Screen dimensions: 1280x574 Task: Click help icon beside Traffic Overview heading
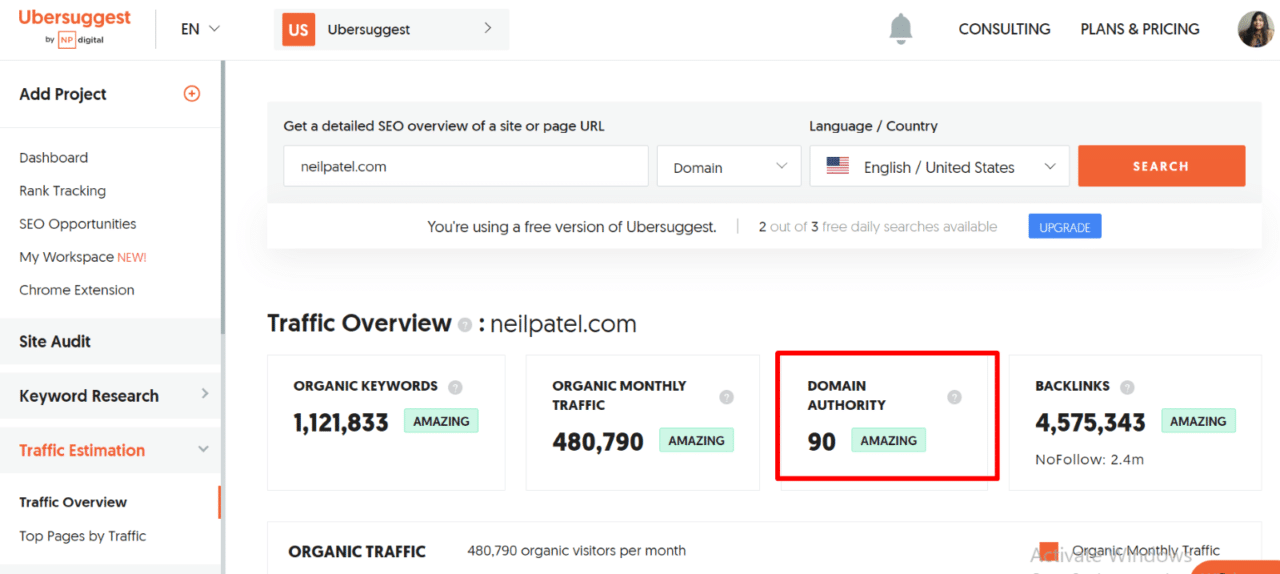(464, 325)
